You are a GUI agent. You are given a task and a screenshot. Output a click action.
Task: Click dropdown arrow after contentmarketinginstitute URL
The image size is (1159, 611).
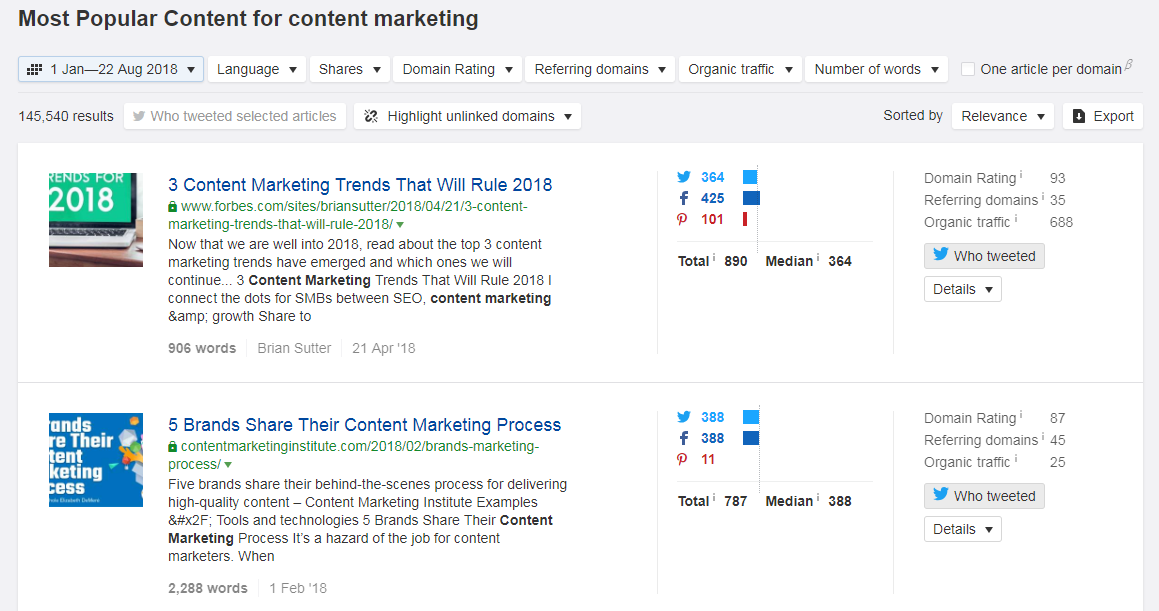pyautogui.click(x=228, y=465)
